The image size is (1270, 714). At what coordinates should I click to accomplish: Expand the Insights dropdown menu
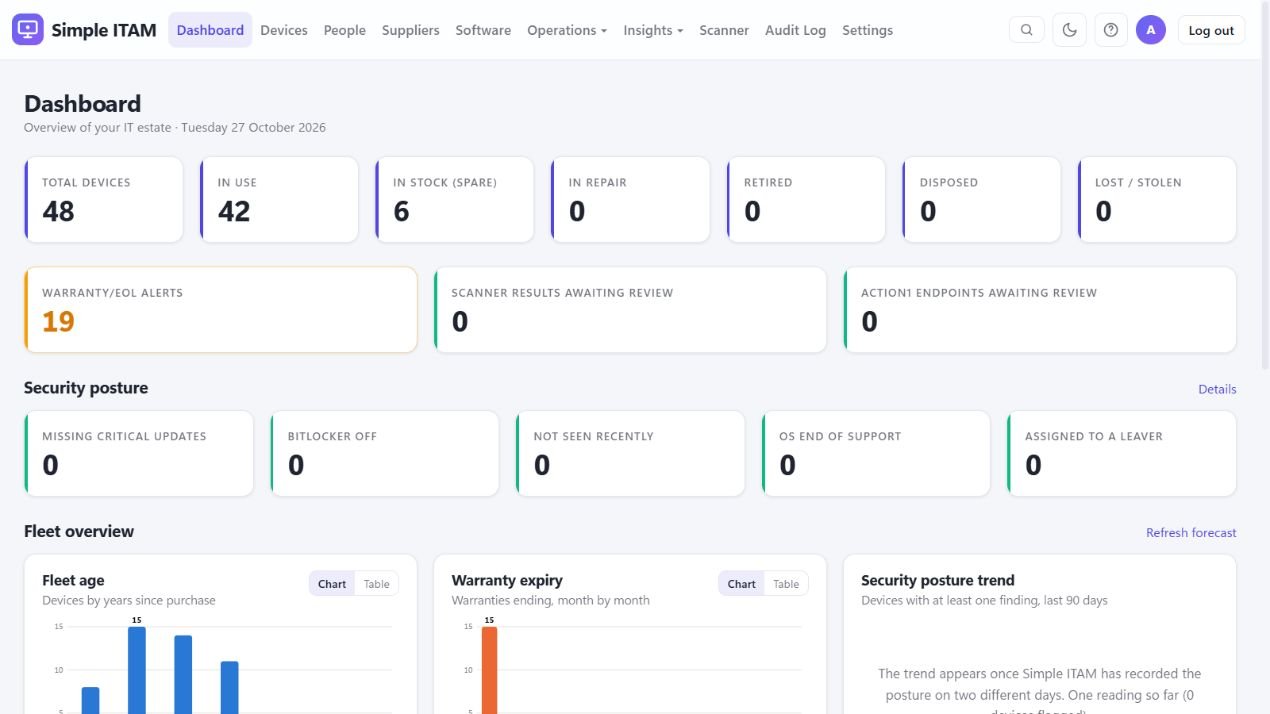[653, 30]
